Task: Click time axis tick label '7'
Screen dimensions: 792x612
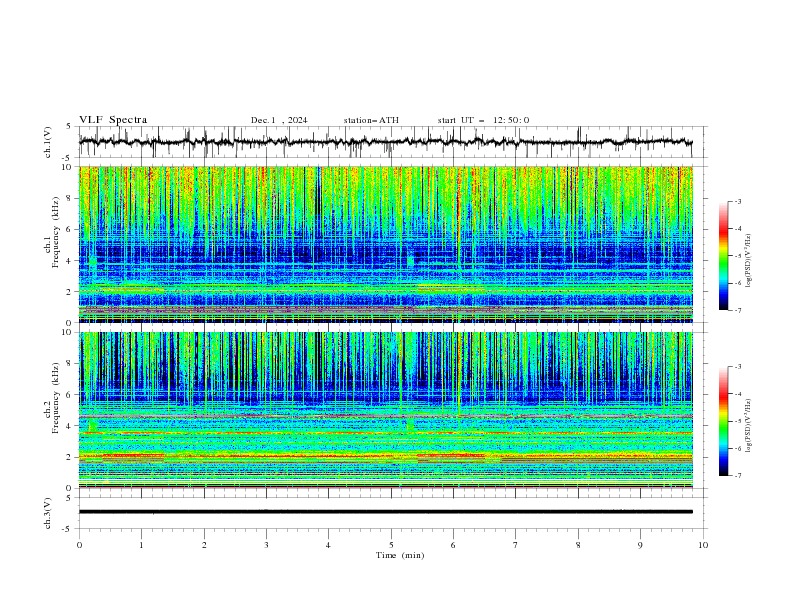Action: pyautogui.click(x=516, y=545)
